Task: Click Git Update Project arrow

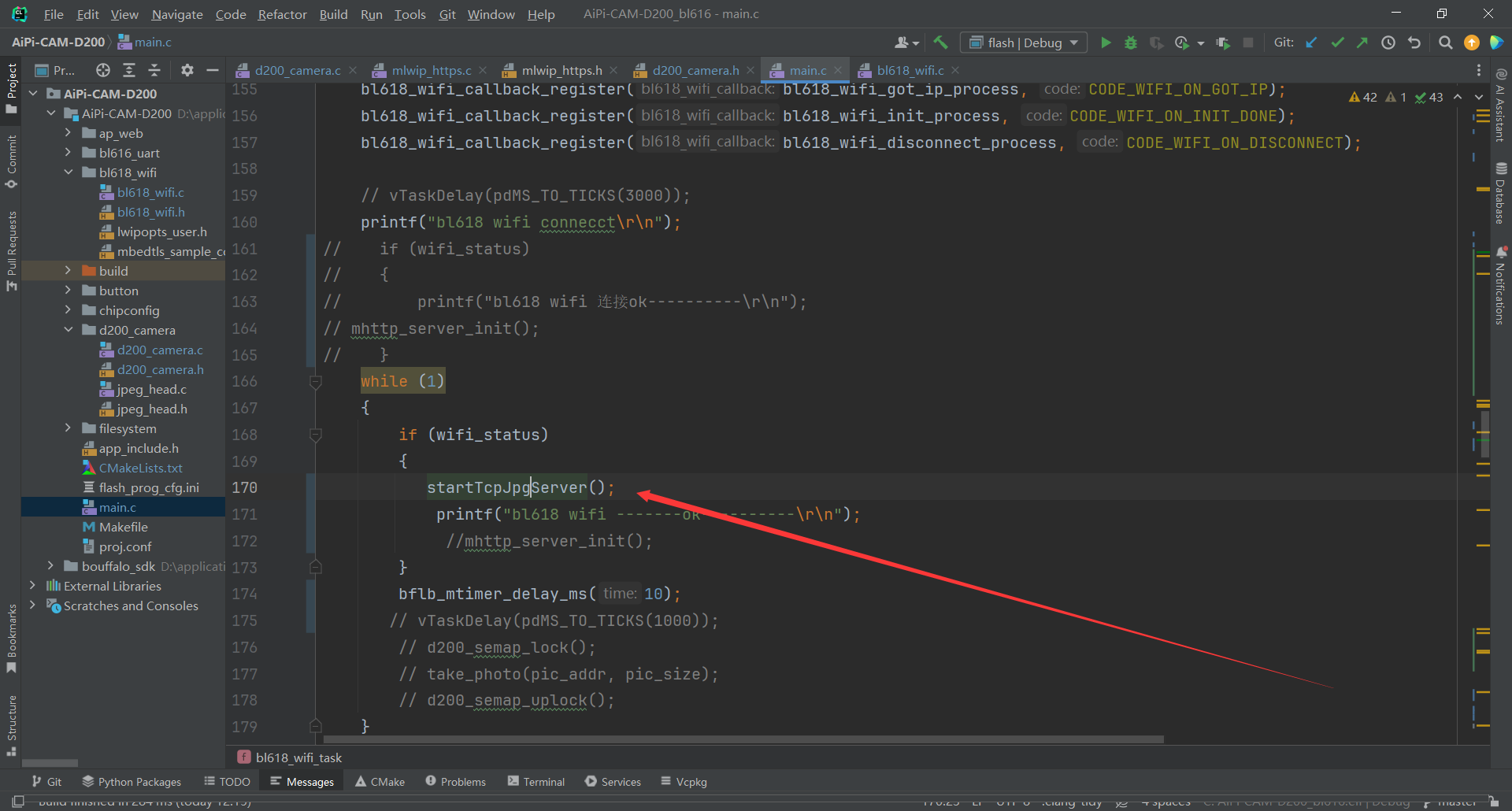Action: (1311, 43)
